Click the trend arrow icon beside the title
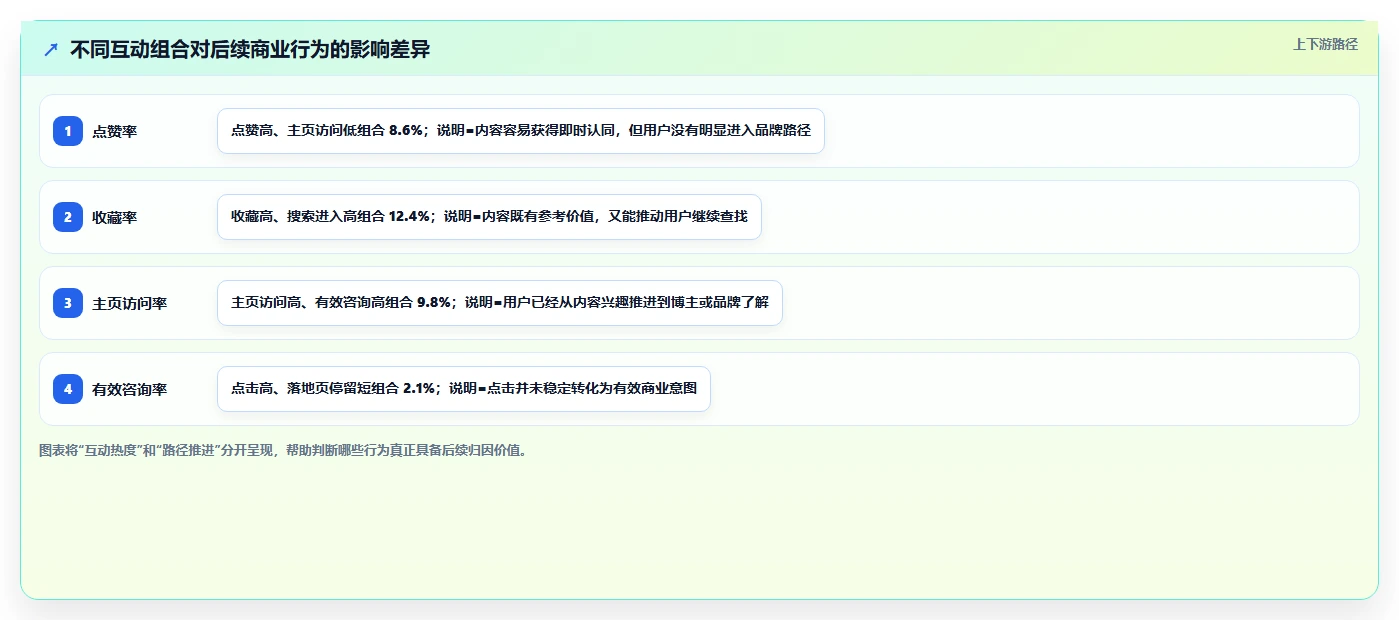The height and width of the screenshot is (620, 1399). (x=51, y=49)
